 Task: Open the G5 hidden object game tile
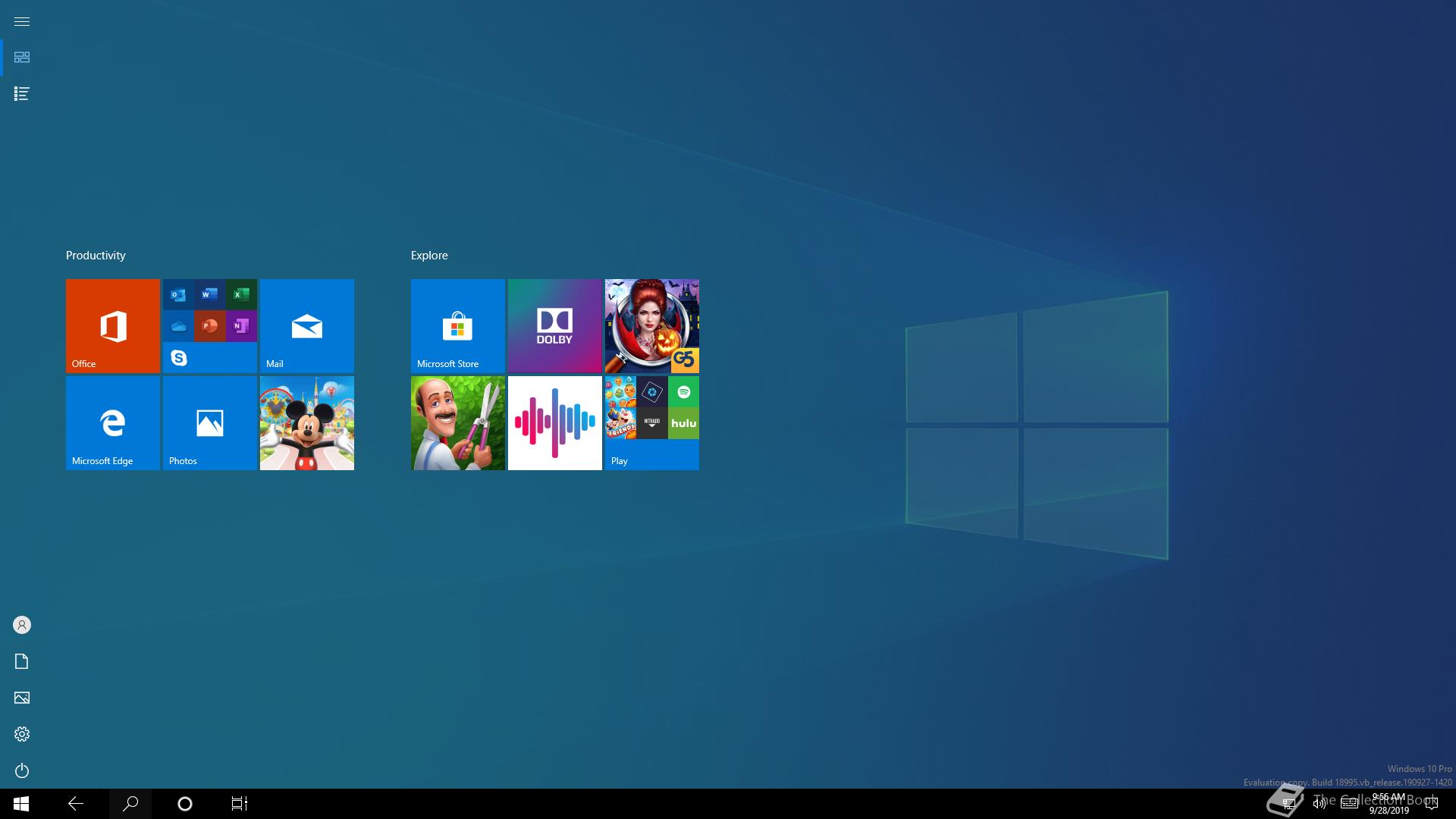[x=652, y=326]
